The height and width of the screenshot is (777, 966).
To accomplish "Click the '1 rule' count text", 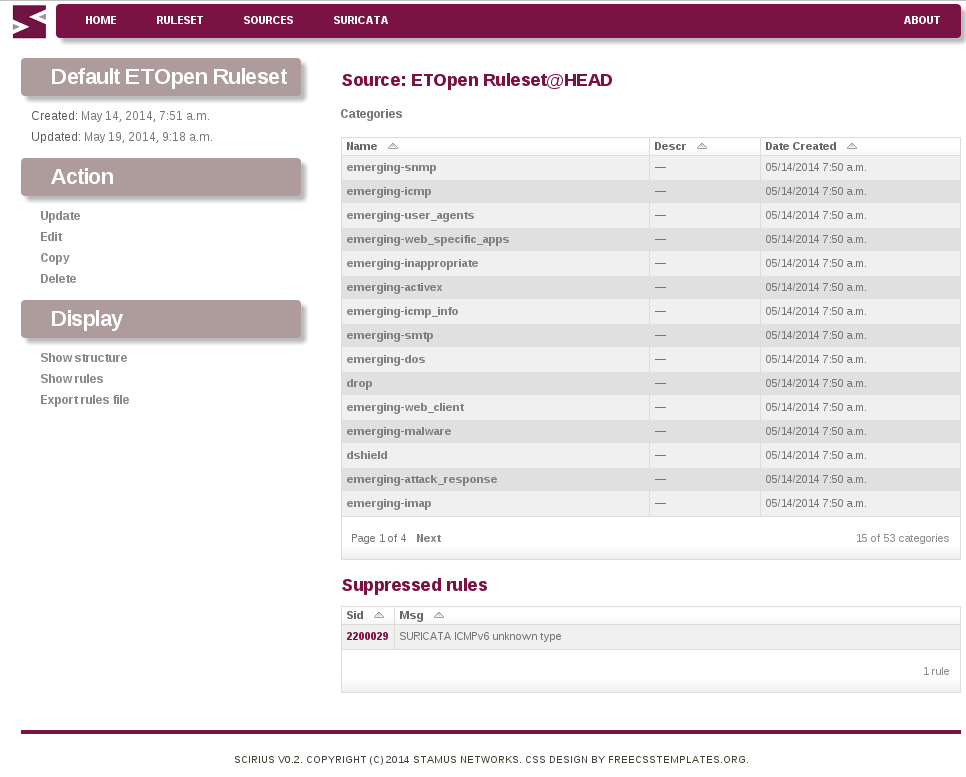I will 936,671.
